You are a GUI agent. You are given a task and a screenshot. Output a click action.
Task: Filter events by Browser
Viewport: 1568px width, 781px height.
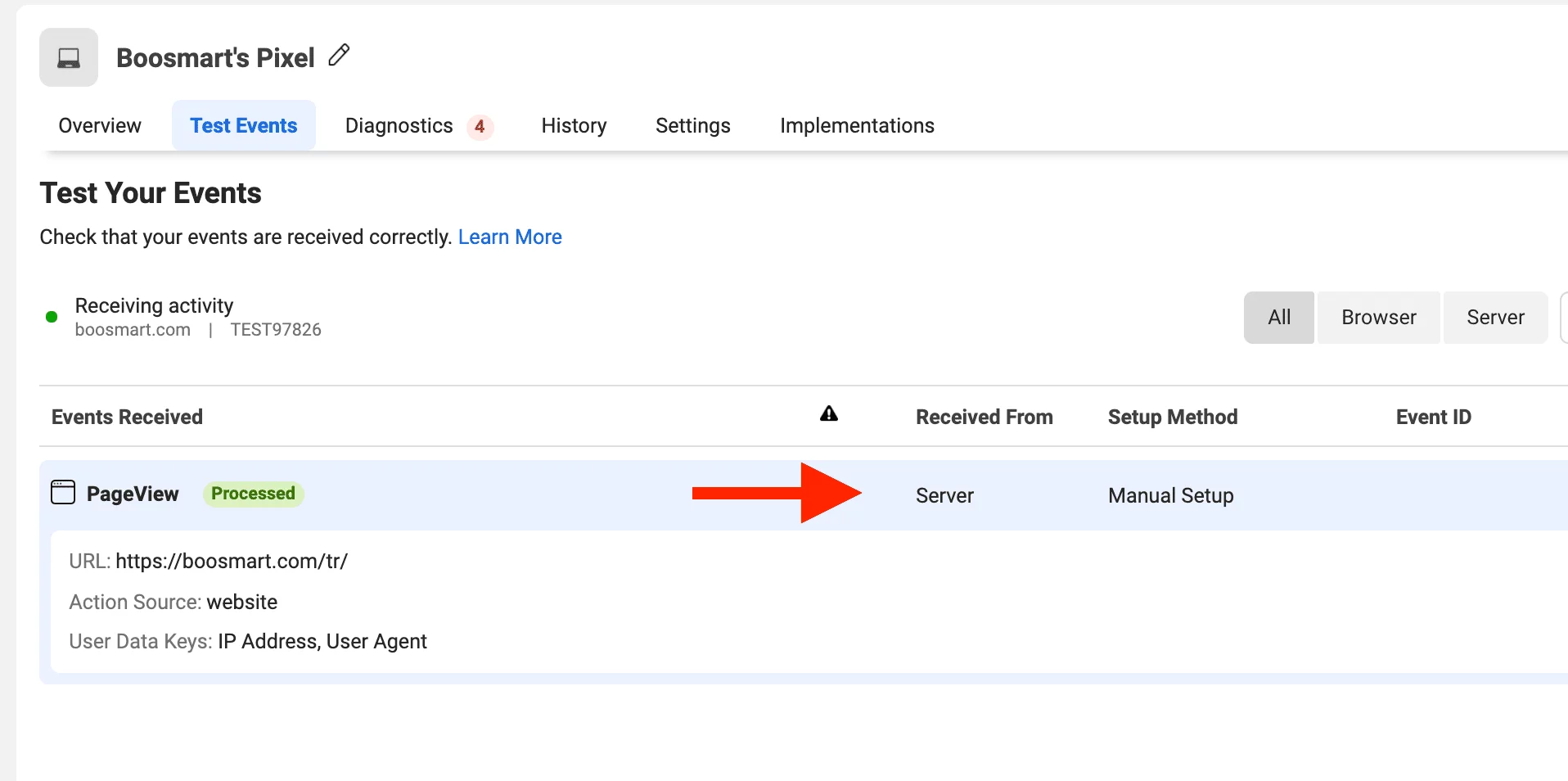coord(1379,318)
